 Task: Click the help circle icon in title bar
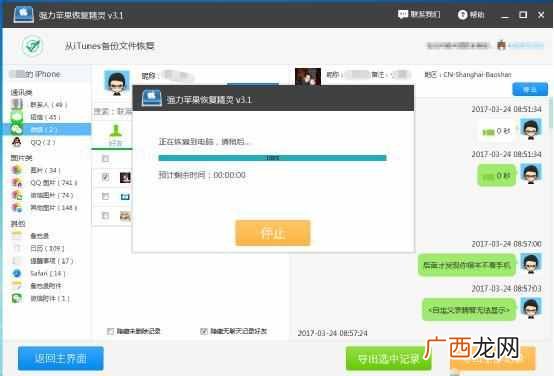pyautogui.click(x=462, y=14)
